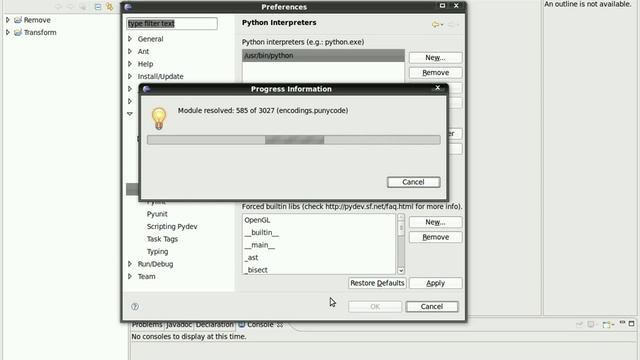Select _bisect in forced builtin libs
The image size is (640, 360).
coord(256,270)
